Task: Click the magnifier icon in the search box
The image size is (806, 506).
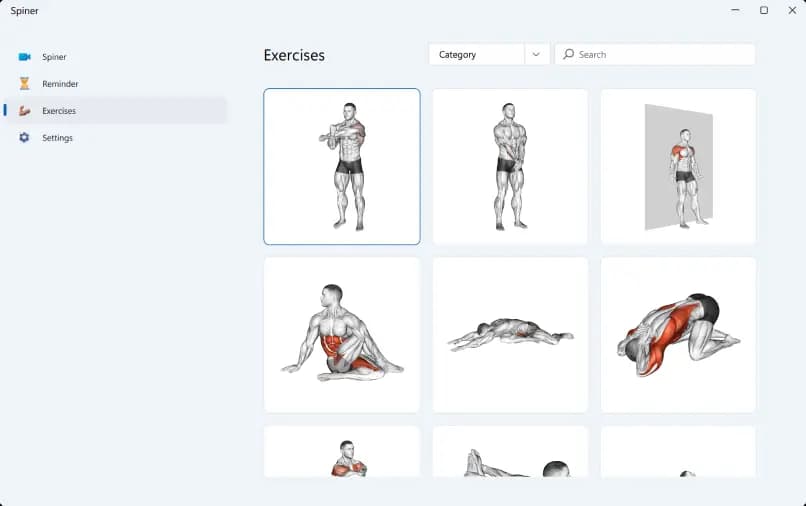Action: [568, 54]
